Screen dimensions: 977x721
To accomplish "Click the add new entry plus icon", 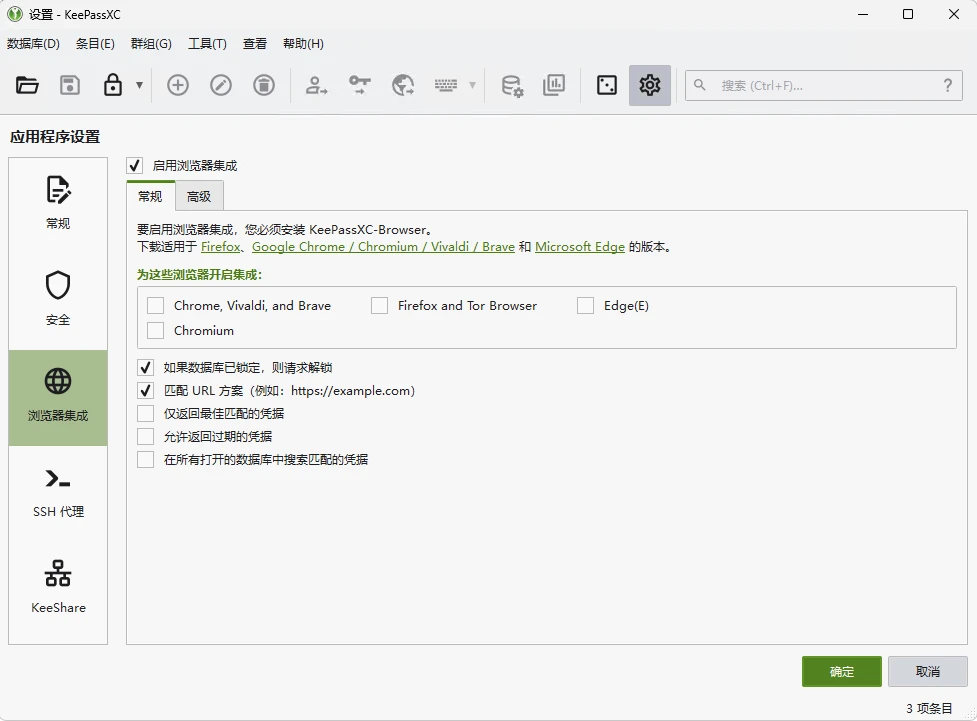I will pyautogui.click(x=178, y=85).
